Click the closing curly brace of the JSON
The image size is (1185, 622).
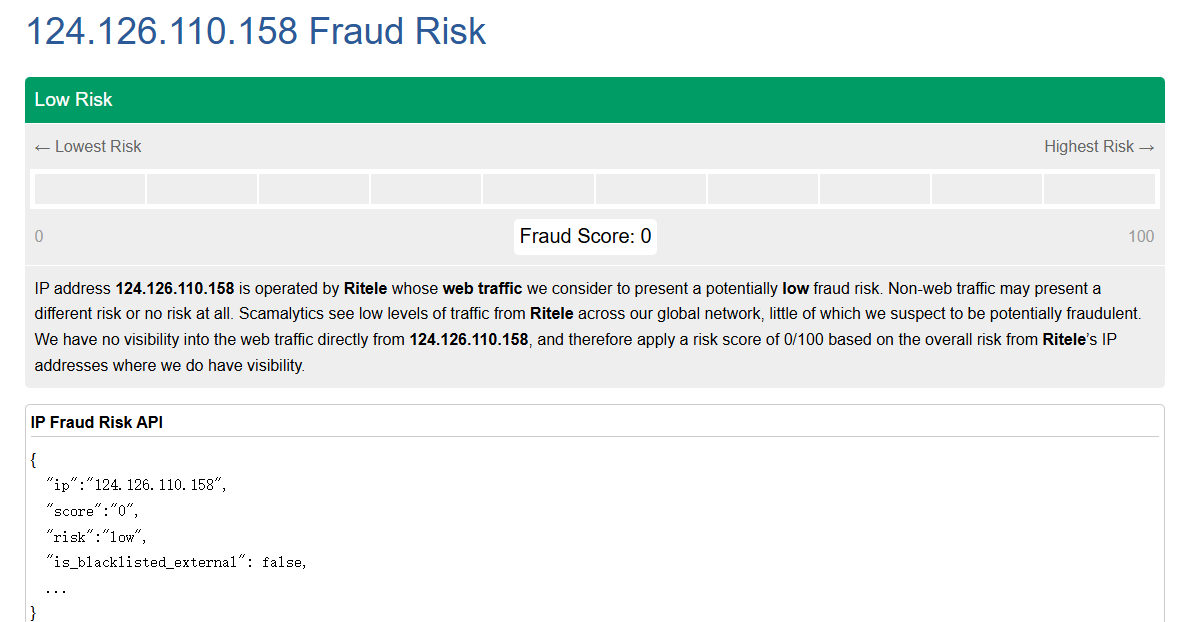tap(34, 611)
